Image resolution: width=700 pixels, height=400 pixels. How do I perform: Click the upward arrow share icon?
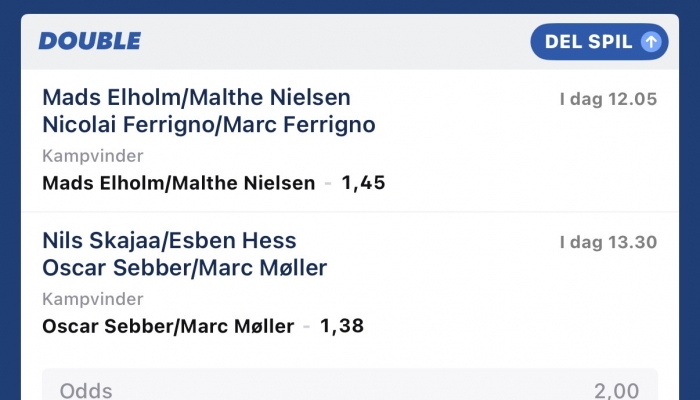pyautogui.click(x=651, y=42)
